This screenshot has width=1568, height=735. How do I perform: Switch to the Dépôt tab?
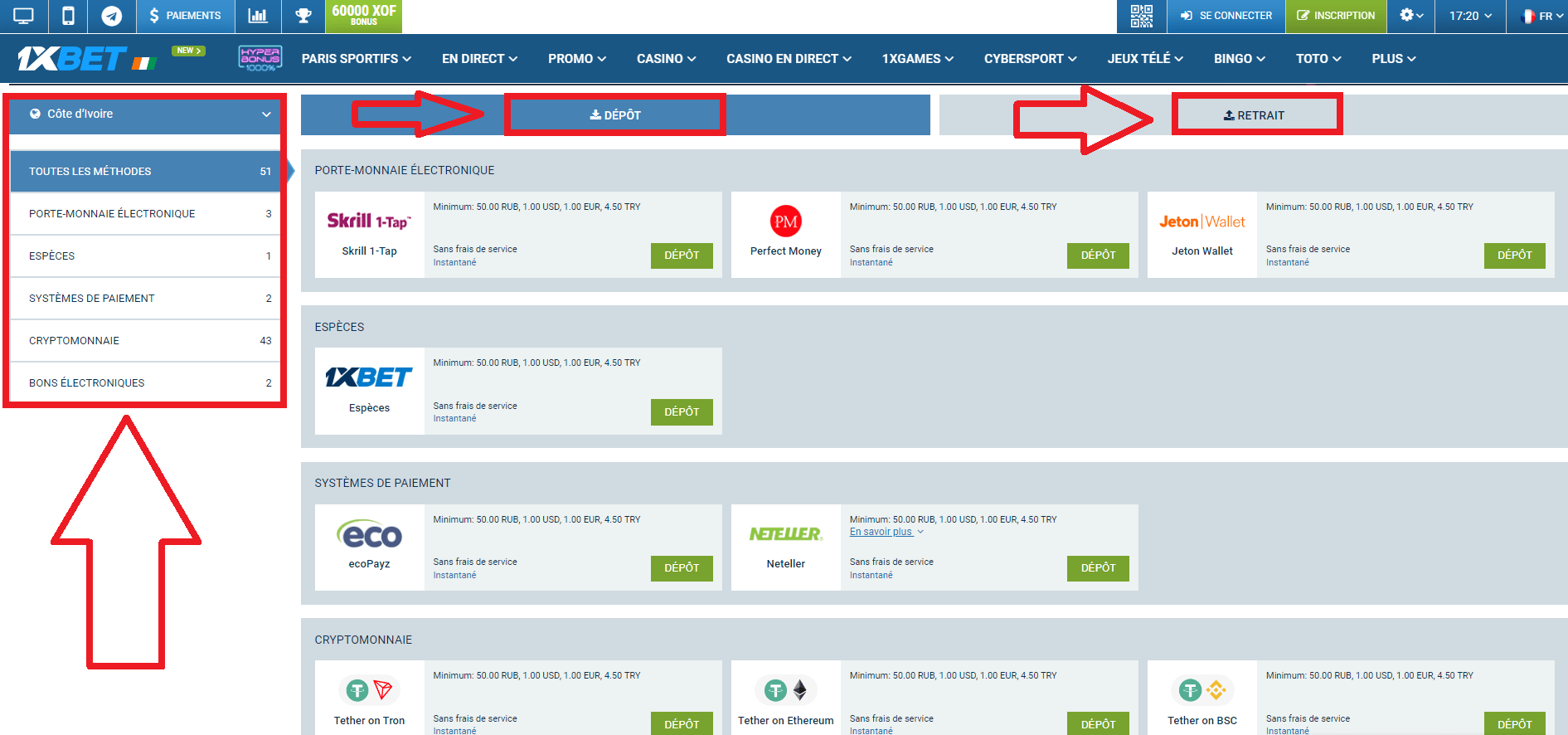point(615,115)
